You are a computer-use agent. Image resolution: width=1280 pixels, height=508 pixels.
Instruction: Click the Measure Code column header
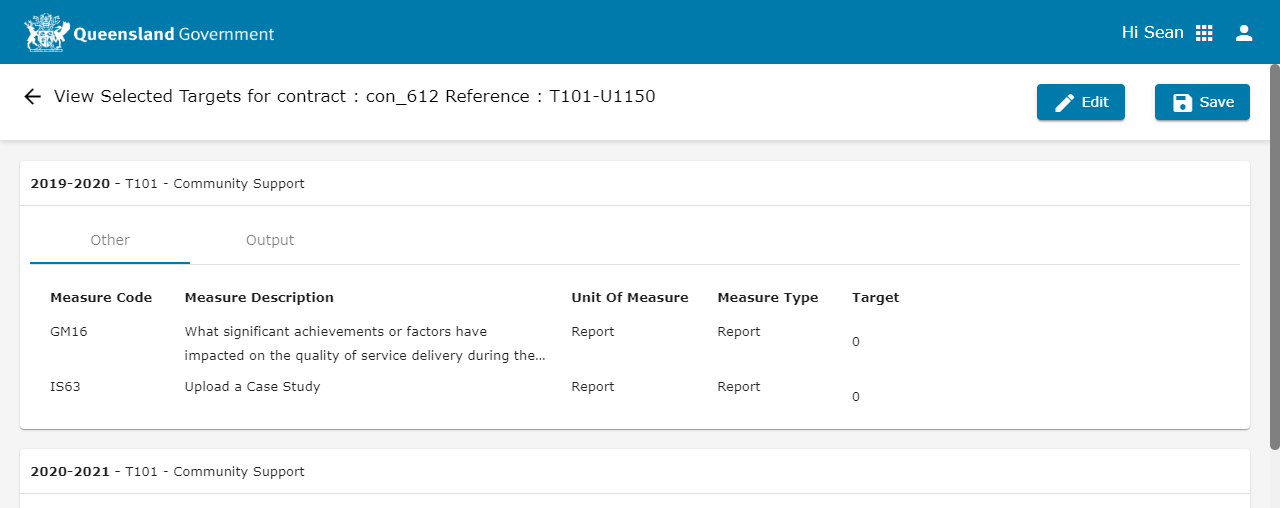101,298
